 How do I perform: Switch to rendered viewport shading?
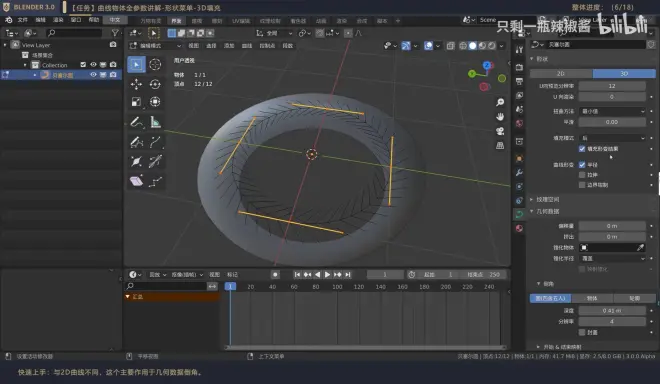492,45
